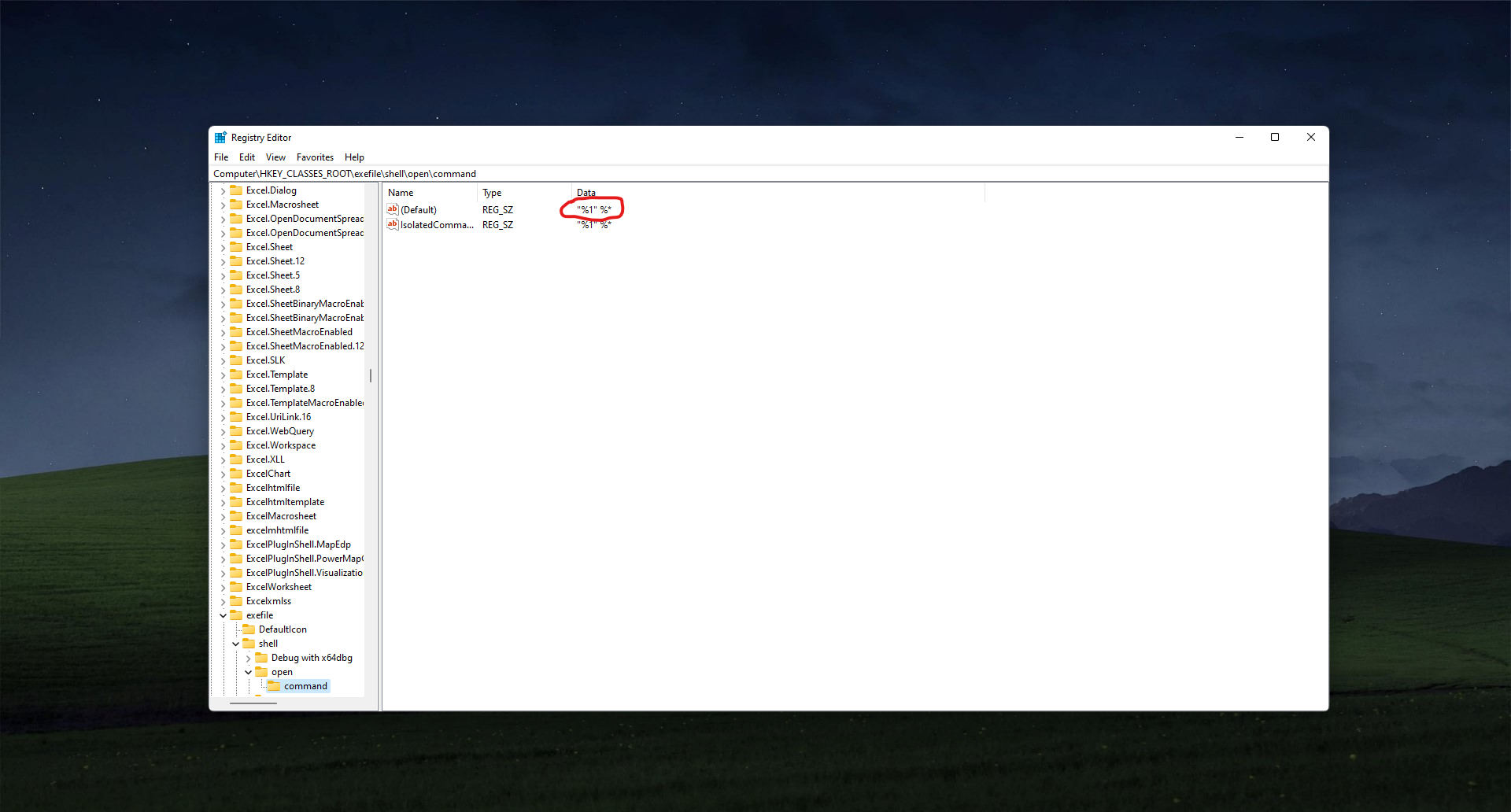Sort values by the Name column header
The height and width of the screenshot is (812, 1511).
[x=430, y=193]
